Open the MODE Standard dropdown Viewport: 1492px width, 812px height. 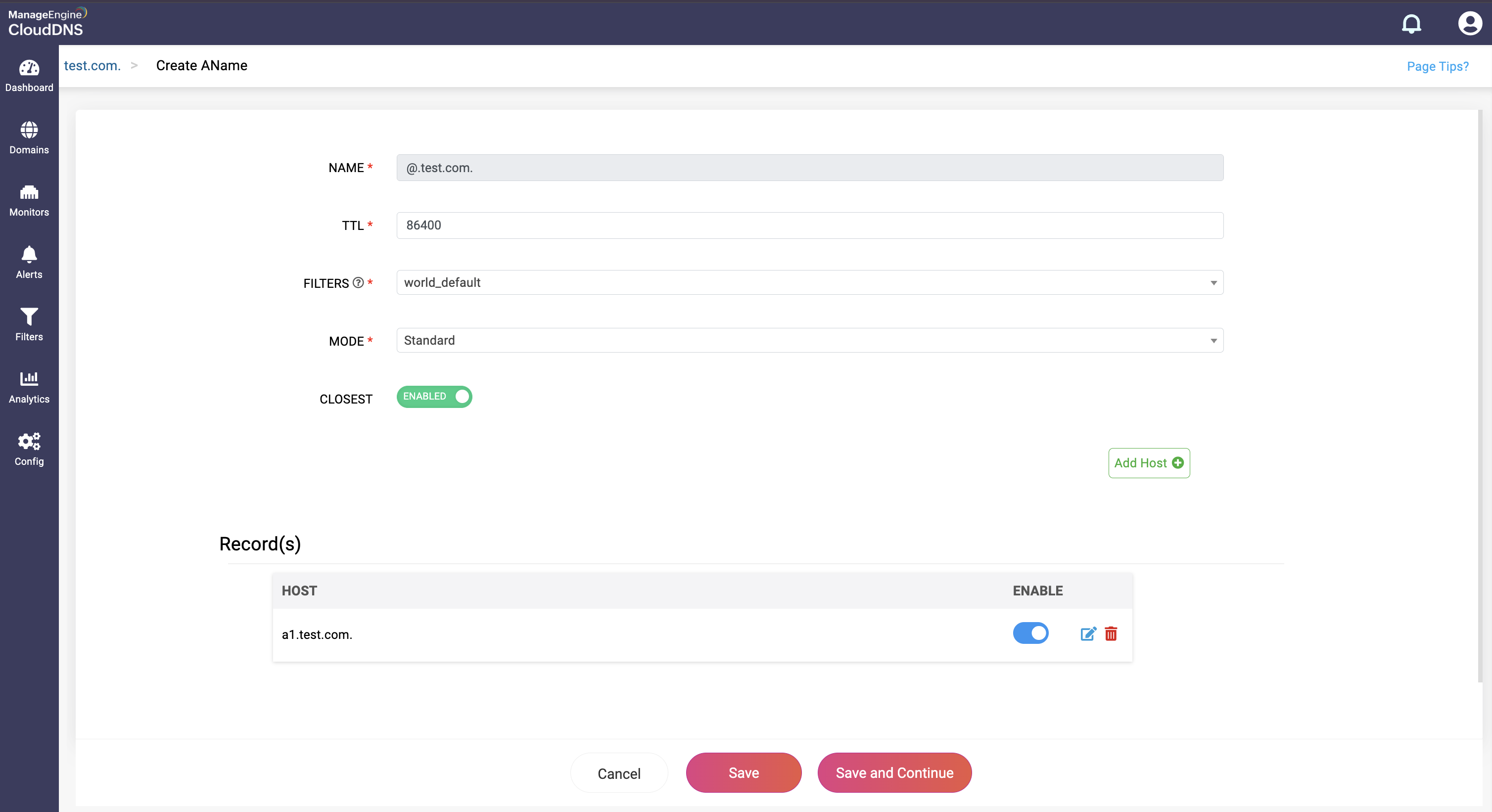pos(809,341)
